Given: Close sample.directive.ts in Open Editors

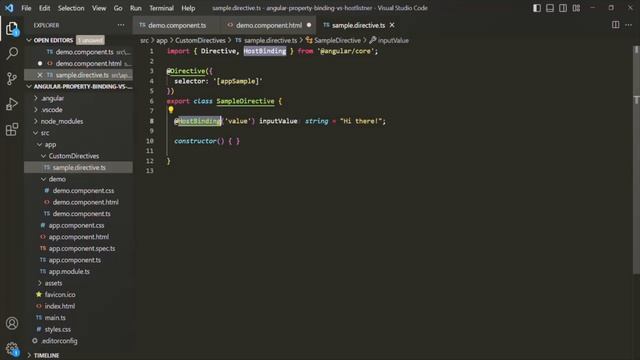Looking at the screenshot, I should pos(40,75).
